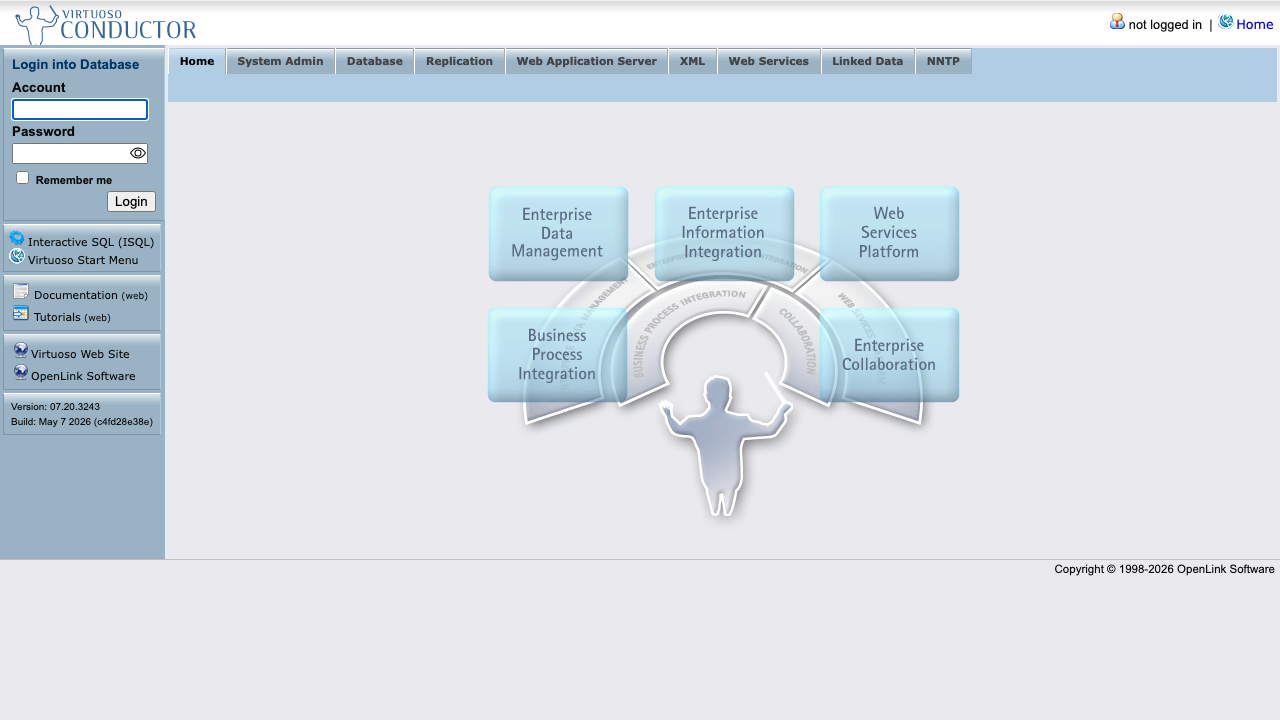
Task: Click the Enterprise Information Integration box
Action: point(724,233)
